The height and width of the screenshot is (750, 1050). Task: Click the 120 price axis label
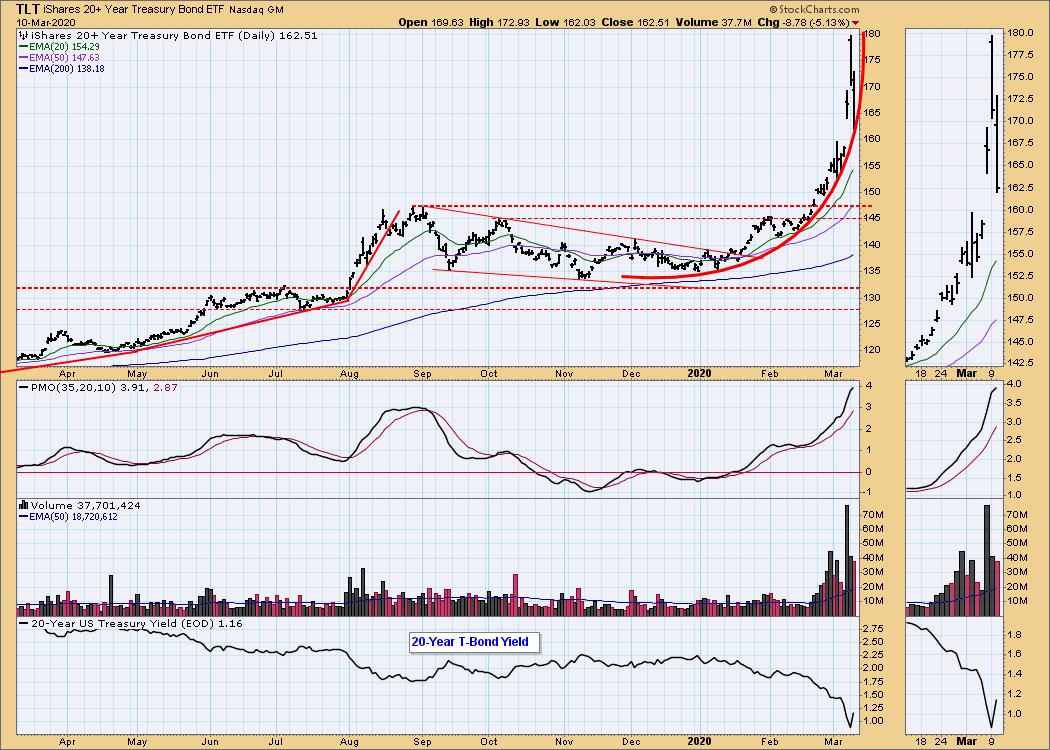pos(873,350)
